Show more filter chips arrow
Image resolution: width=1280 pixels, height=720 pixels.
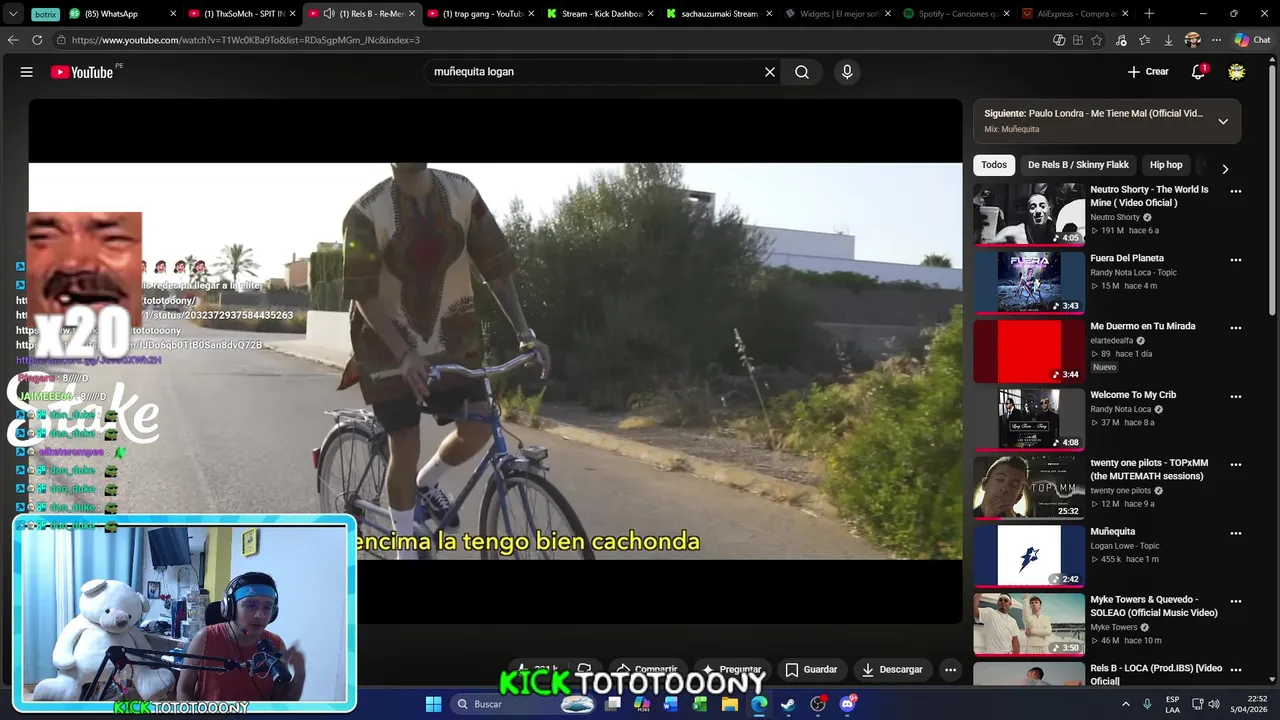tap(1225, 169)
